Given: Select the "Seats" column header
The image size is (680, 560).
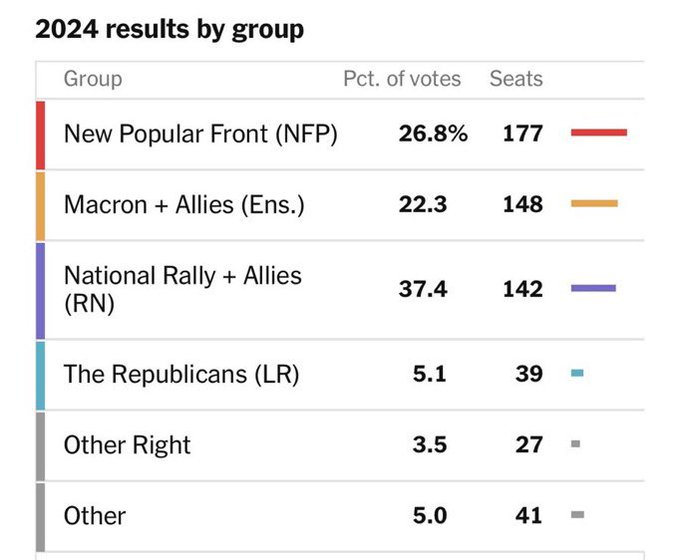Looking at the screenshot, I should click(x=516, y=79).
